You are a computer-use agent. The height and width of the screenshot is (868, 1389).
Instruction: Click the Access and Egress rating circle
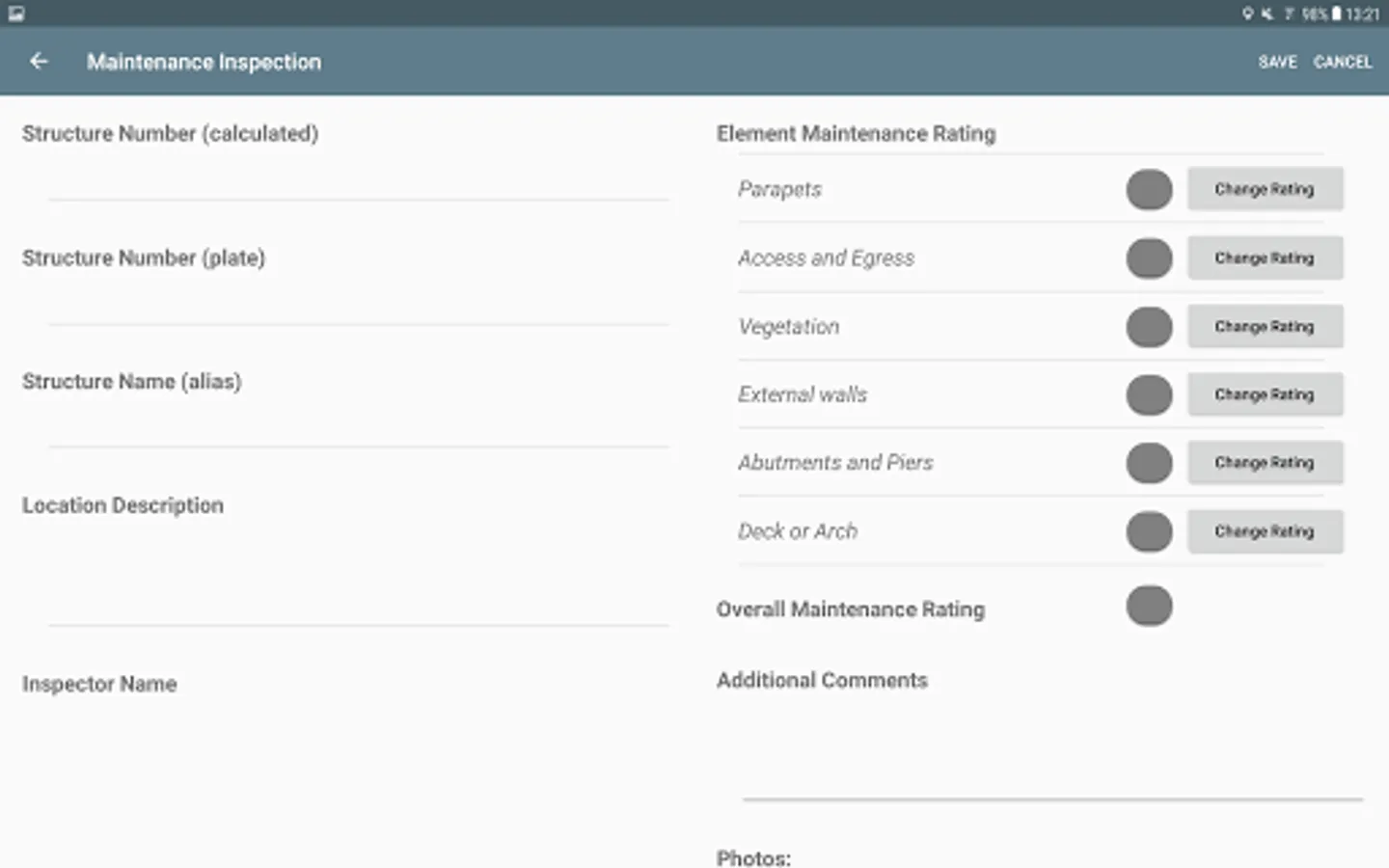tap(1148, 258)
